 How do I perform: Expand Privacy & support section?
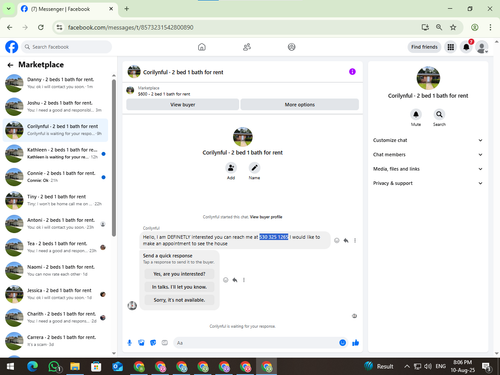(428, 183)
